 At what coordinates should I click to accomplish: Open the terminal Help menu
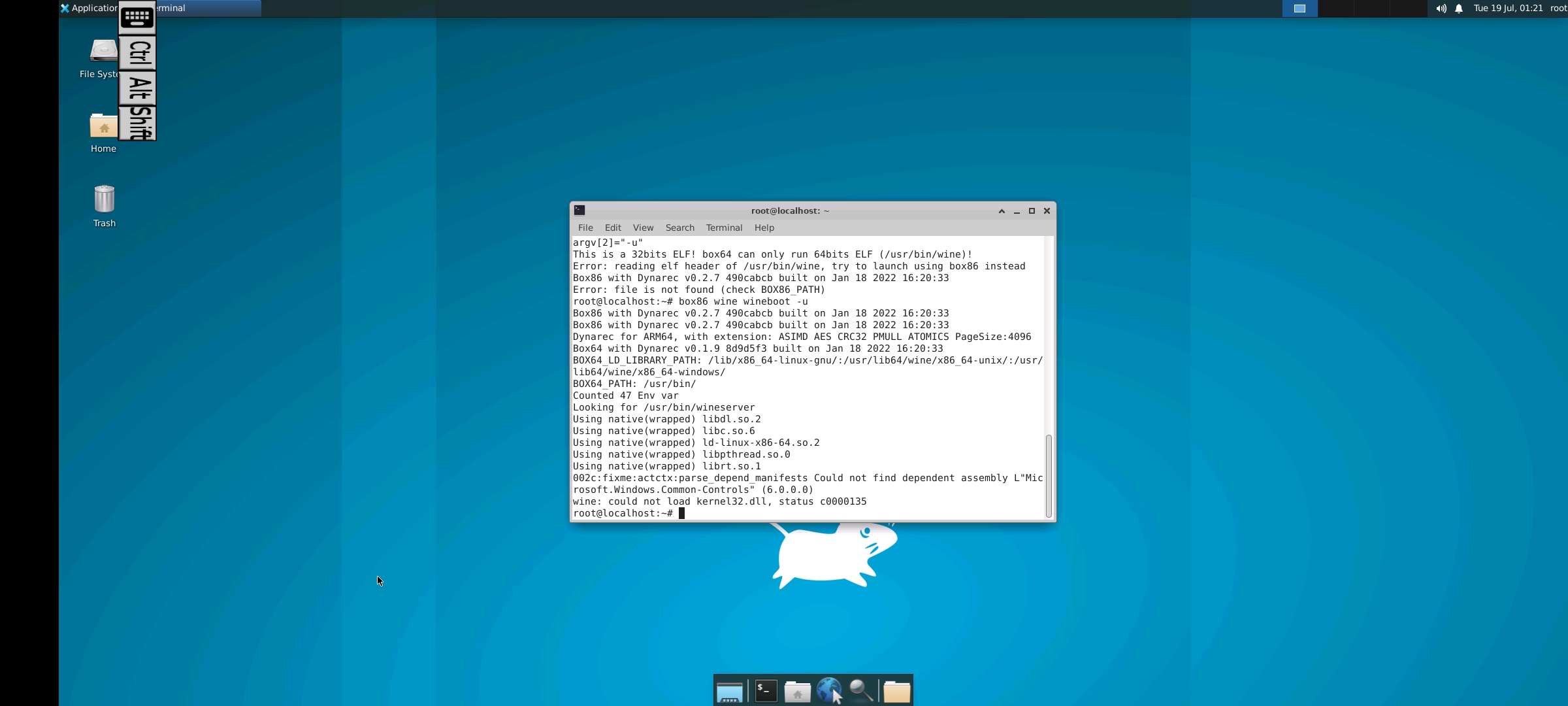point(764,227)
